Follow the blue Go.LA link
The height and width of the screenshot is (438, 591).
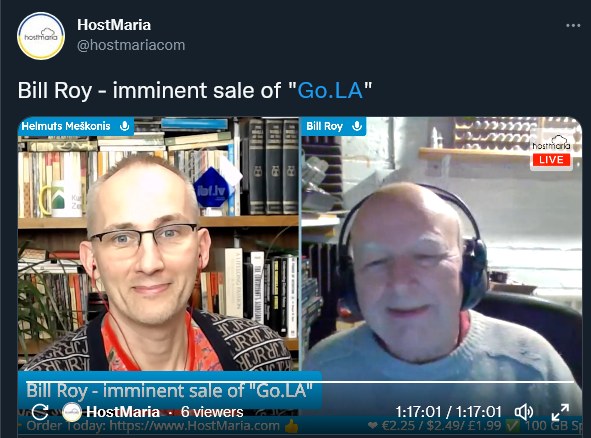pos(330,90)
